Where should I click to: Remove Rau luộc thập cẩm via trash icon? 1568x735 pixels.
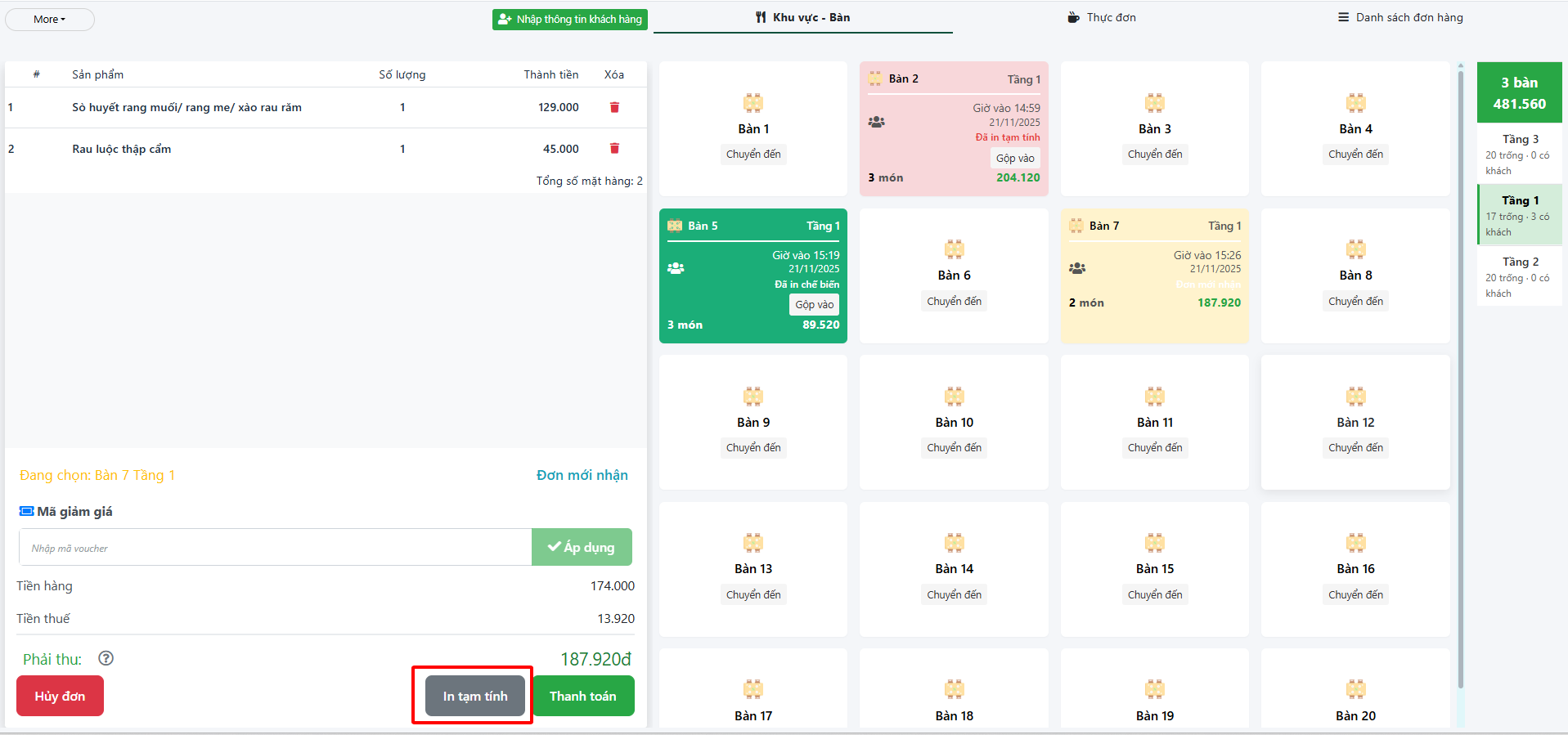[614, 148]
